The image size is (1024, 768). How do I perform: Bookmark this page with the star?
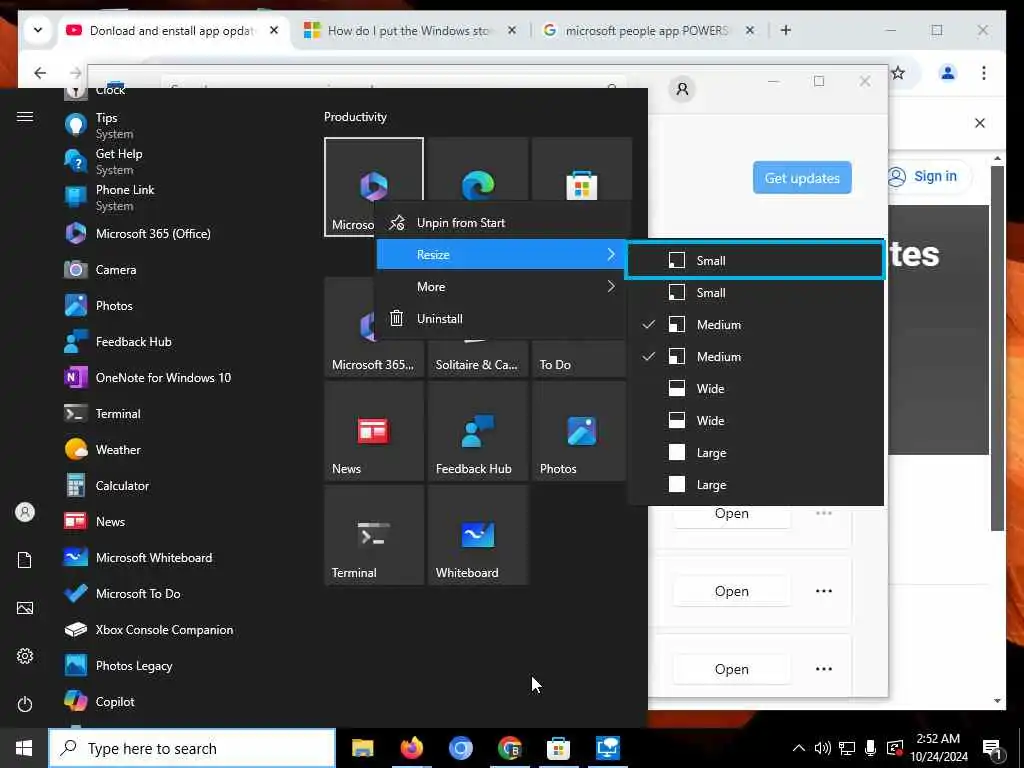click(898, 73)
